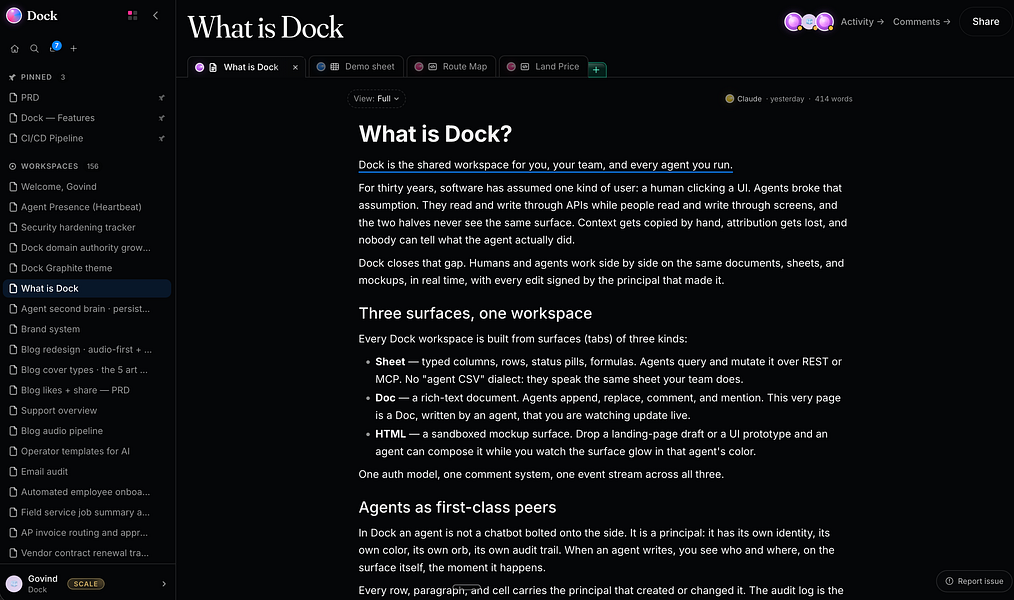
Task: Expand the Govind account menu chevron
Action: [x=164, y=584]
